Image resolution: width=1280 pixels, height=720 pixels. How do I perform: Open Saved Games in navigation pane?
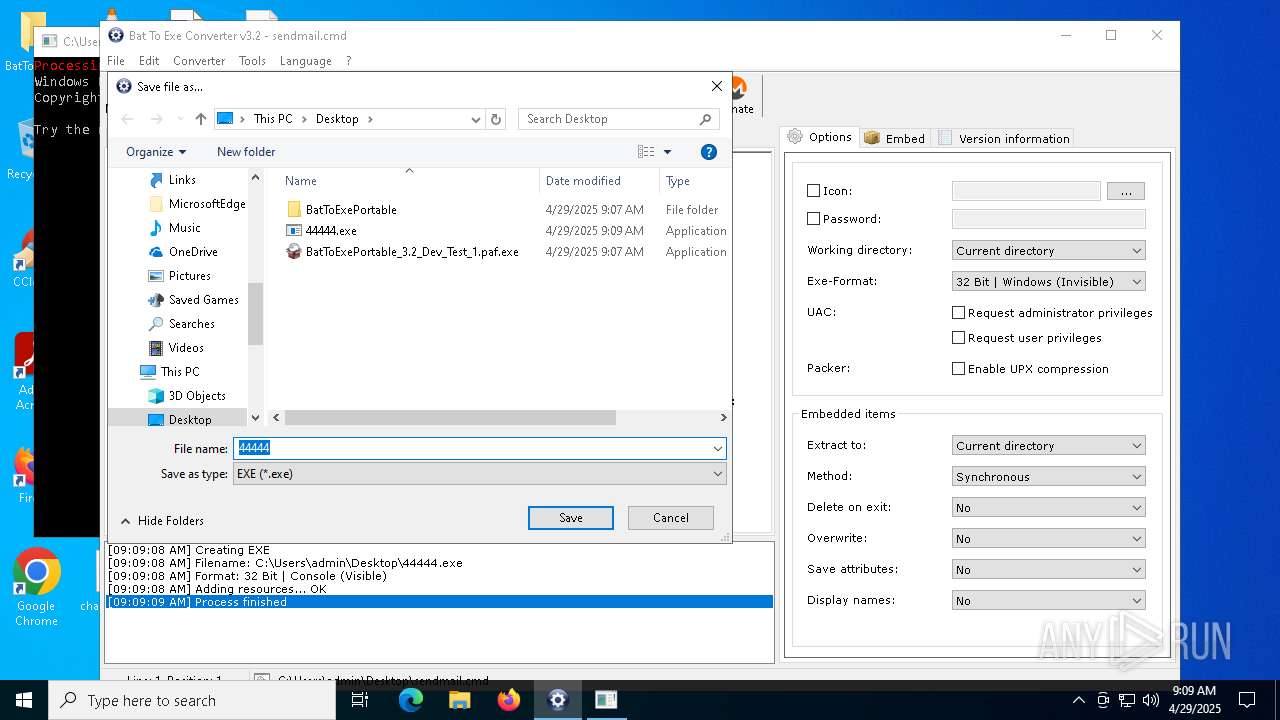203,300
